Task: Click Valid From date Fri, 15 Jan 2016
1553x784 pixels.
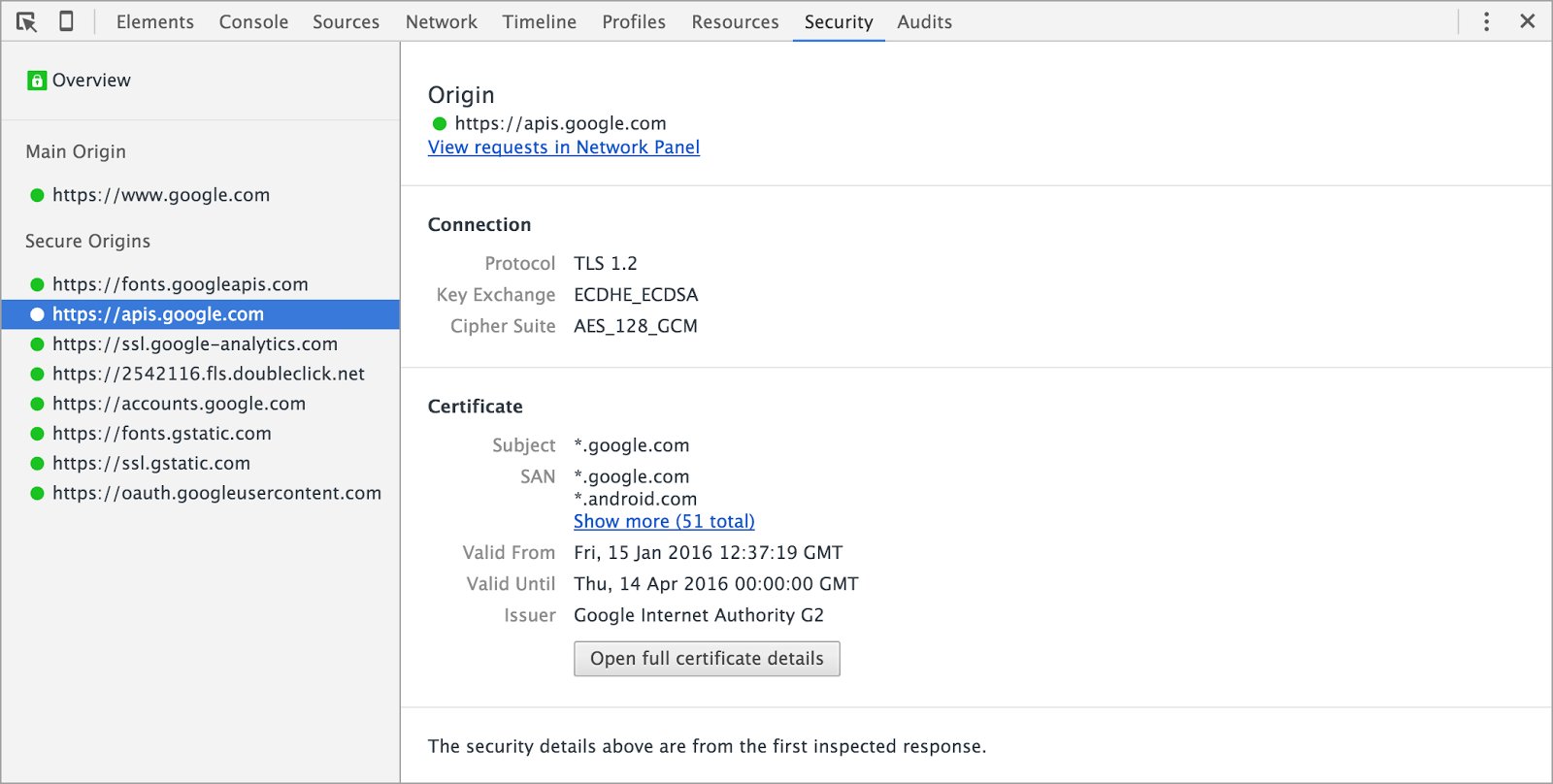Action: click(708, 553)
